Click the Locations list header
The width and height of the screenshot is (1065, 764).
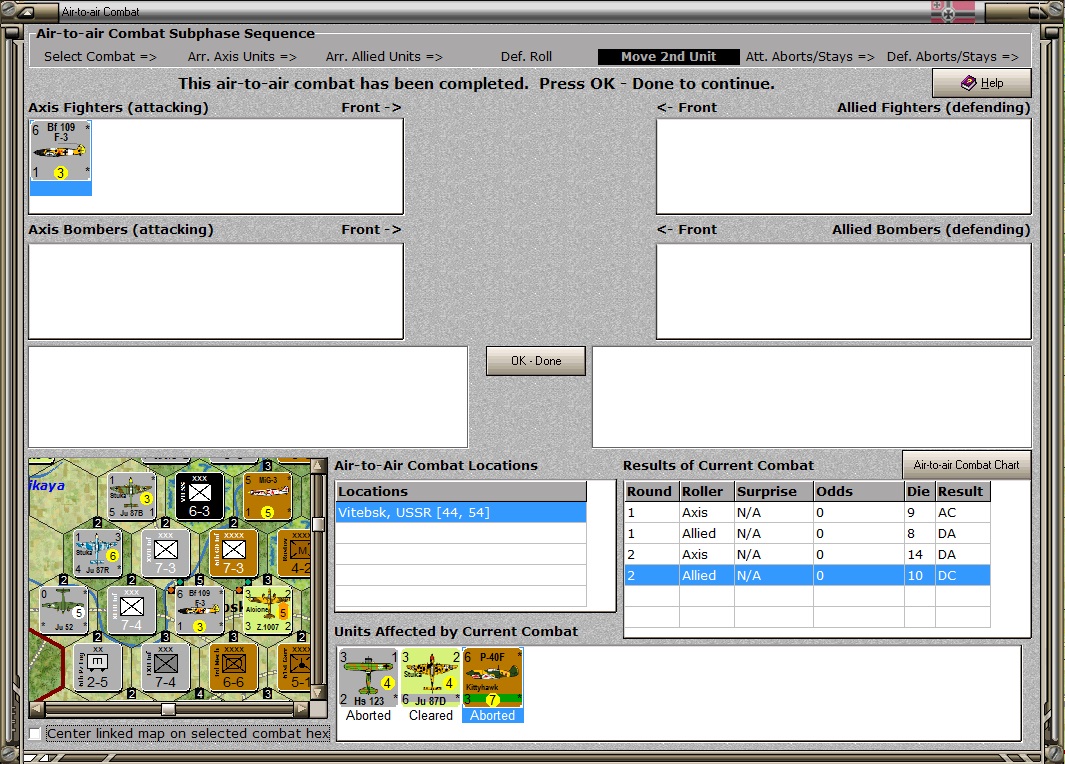point(461,491)
